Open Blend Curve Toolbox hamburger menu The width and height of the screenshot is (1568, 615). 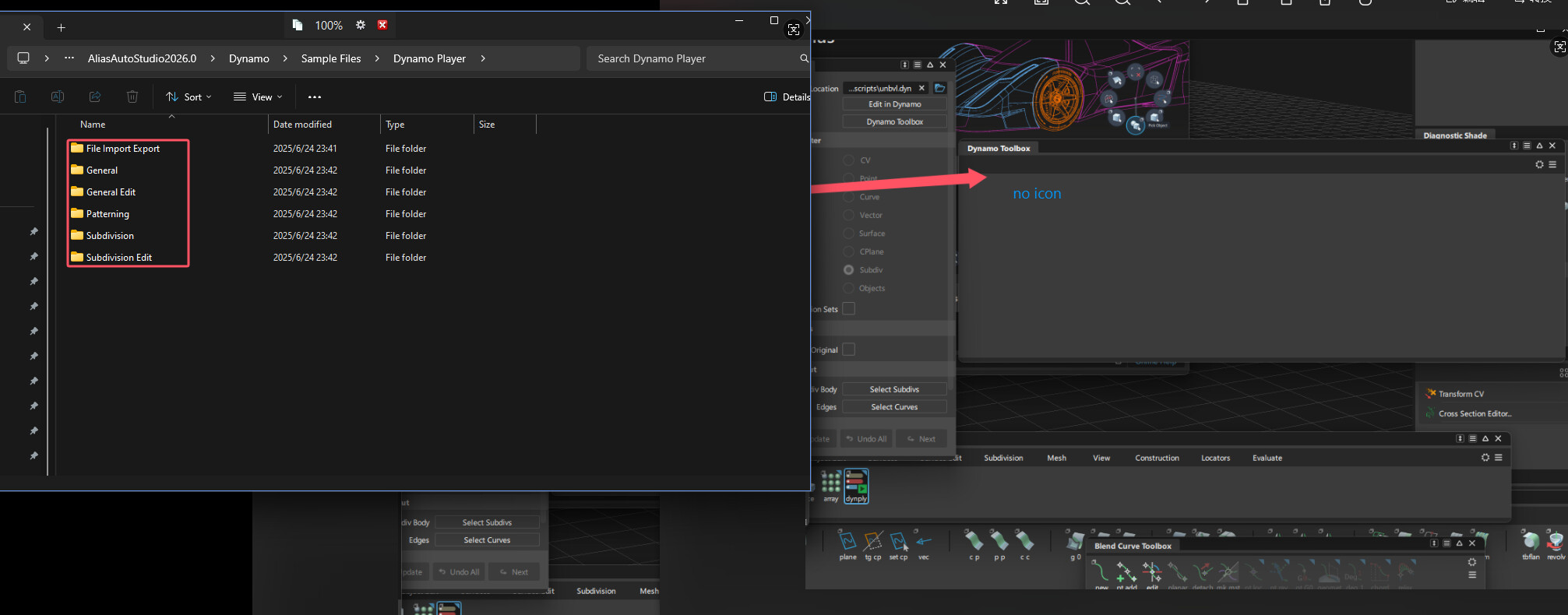click(x=1471, y=575)
